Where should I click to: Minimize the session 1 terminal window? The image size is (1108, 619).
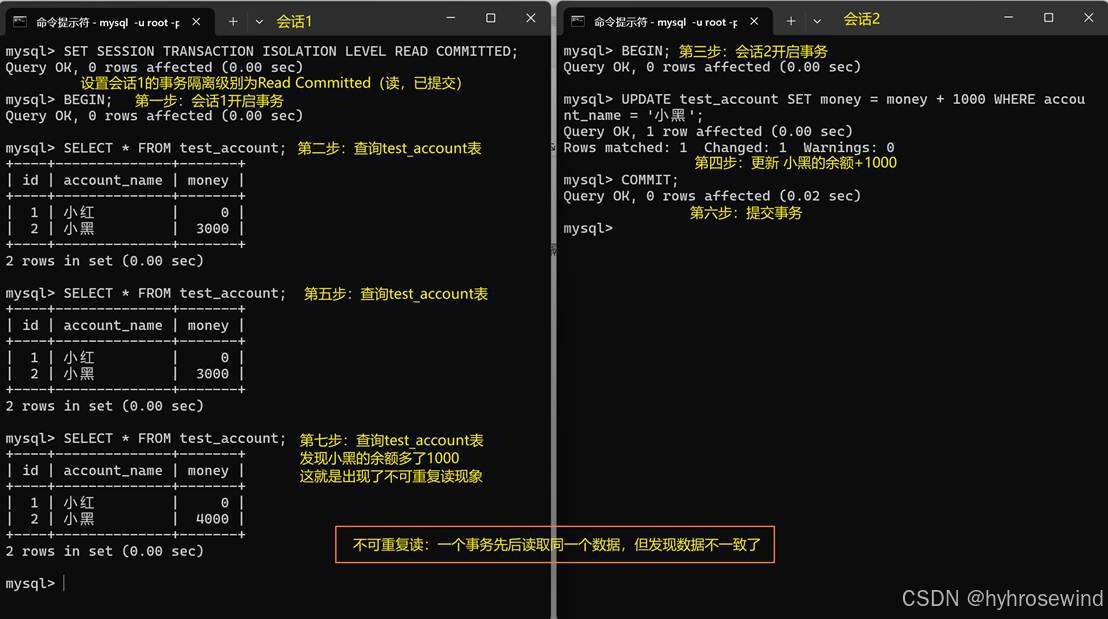(x=451, y=18)
